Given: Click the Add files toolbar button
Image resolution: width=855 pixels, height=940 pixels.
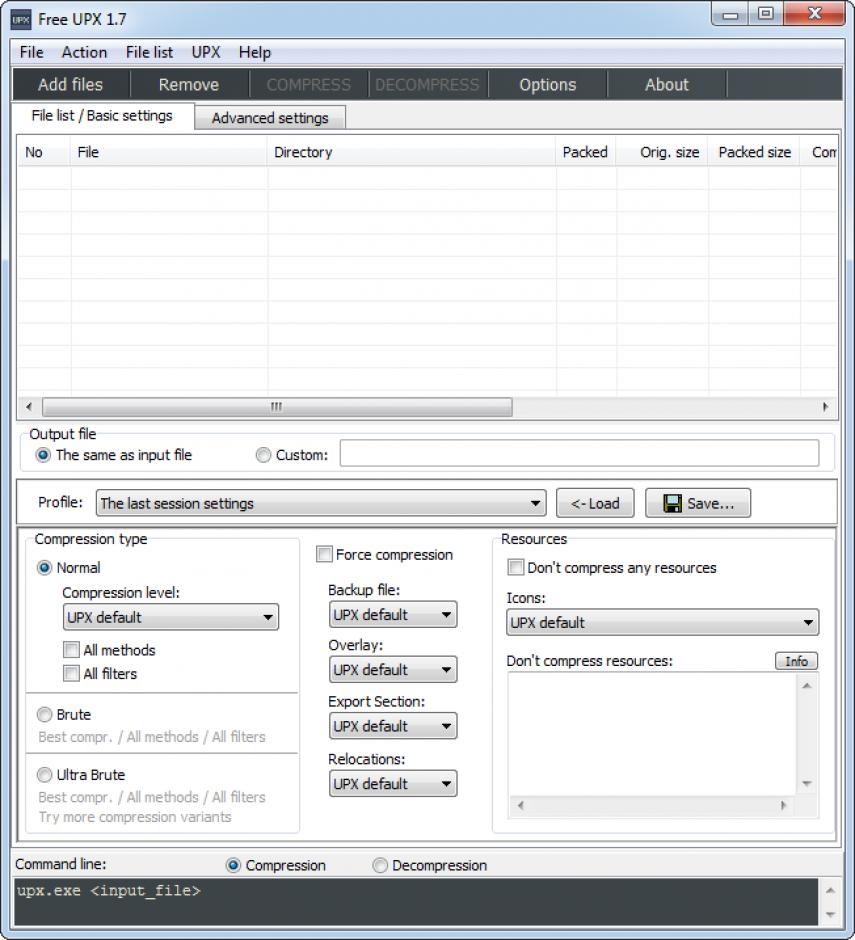Looking at the screenshot, I should click(x=71, y=85).
